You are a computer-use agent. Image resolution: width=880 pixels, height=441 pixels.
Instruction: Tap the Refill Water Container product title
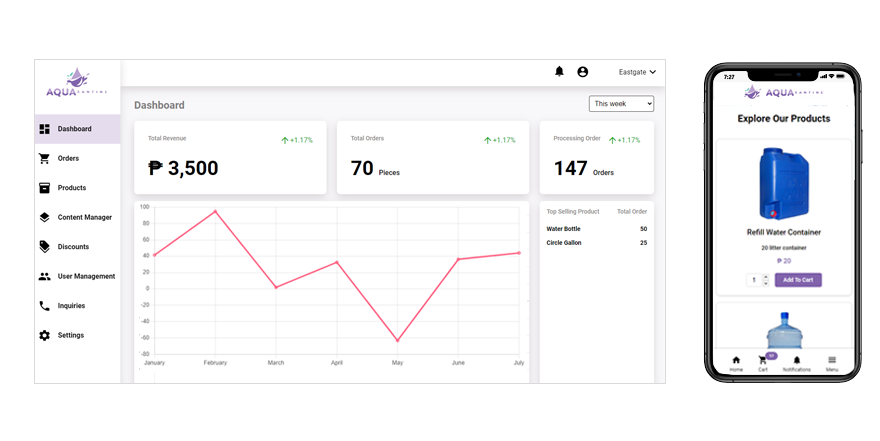coord(783,232)
